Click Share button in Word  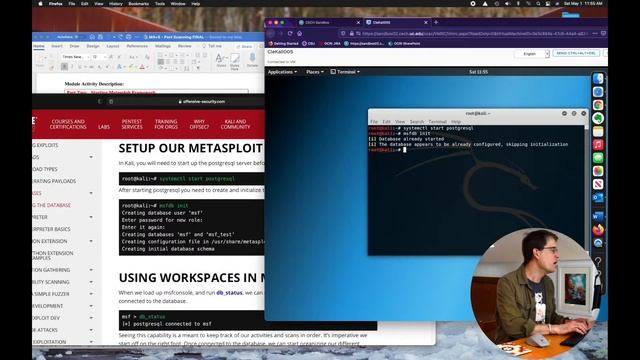[x=244, y=46]
